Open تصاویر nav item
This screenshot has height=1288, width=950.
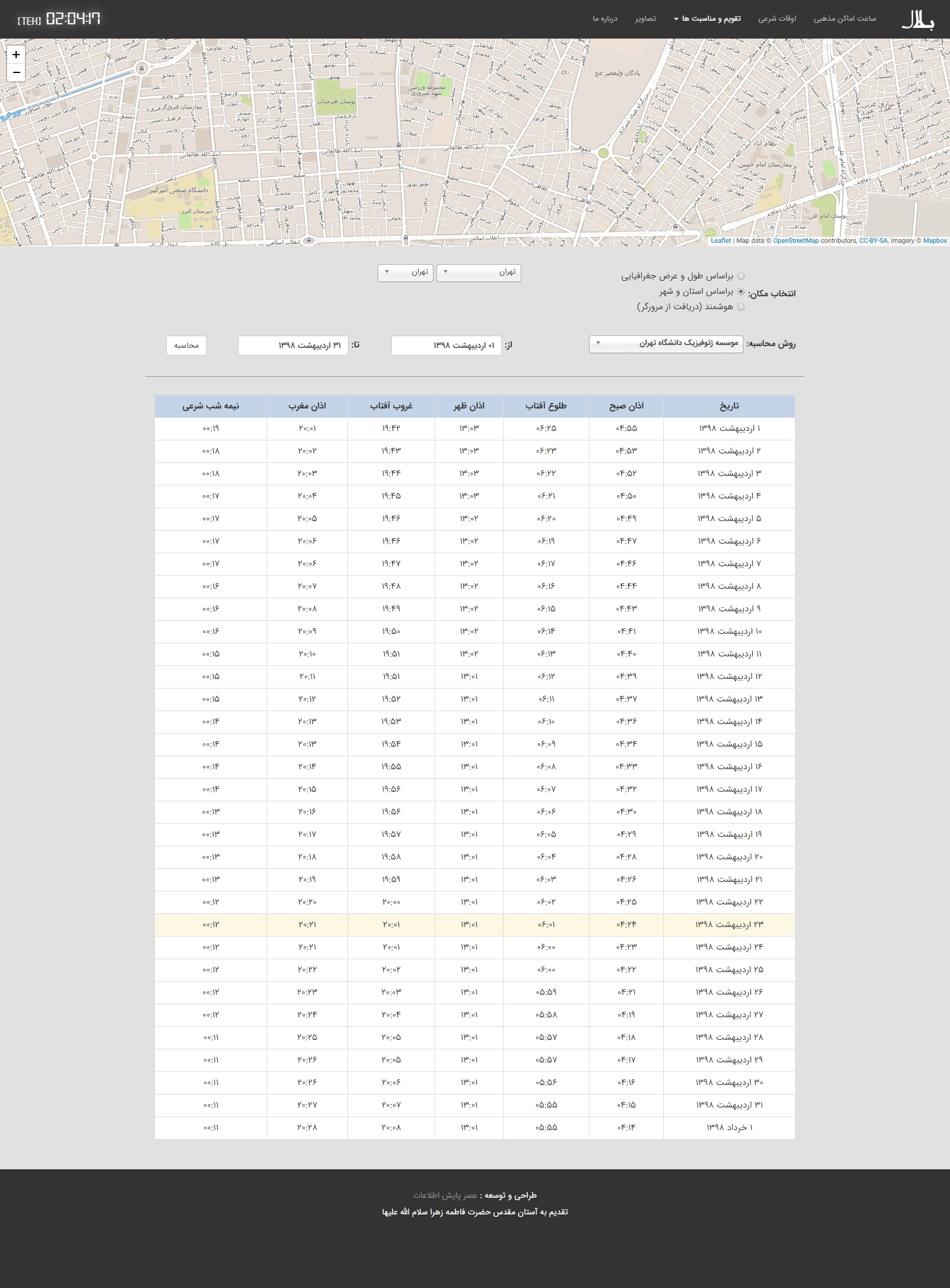(x=645, y=19)
